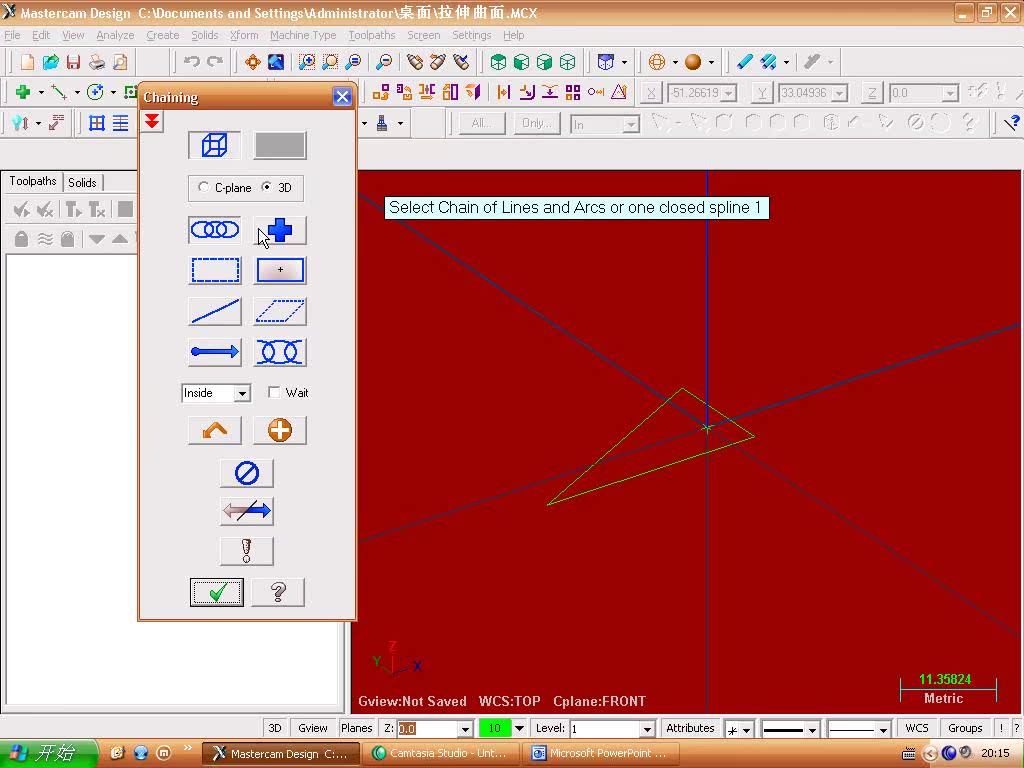Click the orange Last chain arrow icon

click(215, 430)
